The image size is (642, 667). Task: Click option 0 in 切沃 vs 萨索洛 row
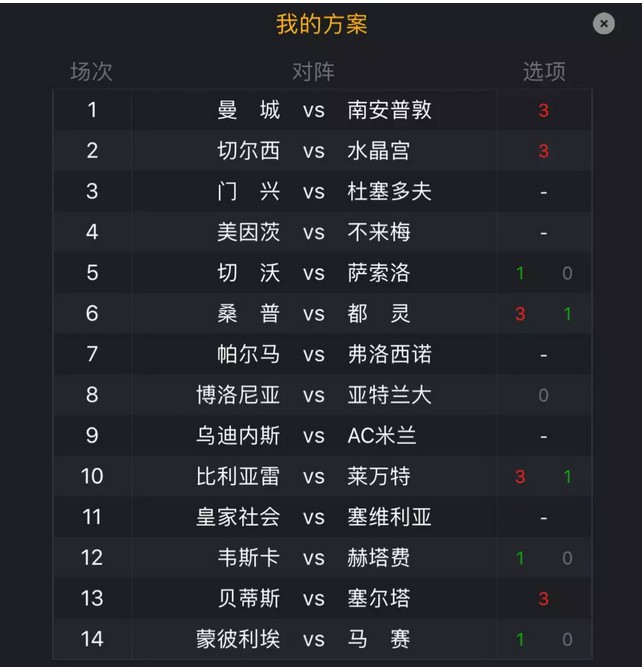click(x=567, y=273)
